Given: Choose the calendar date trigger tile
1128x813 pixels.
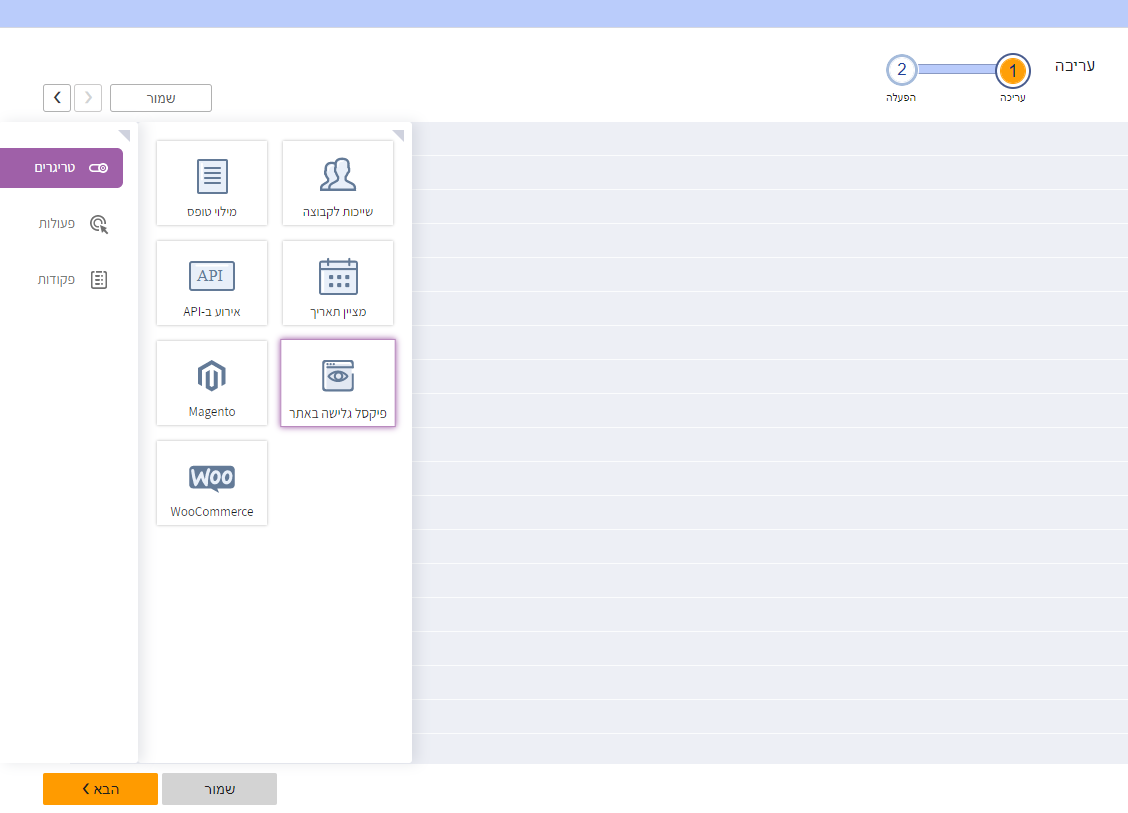Looking at the screenshot, I should pos(338,283).
